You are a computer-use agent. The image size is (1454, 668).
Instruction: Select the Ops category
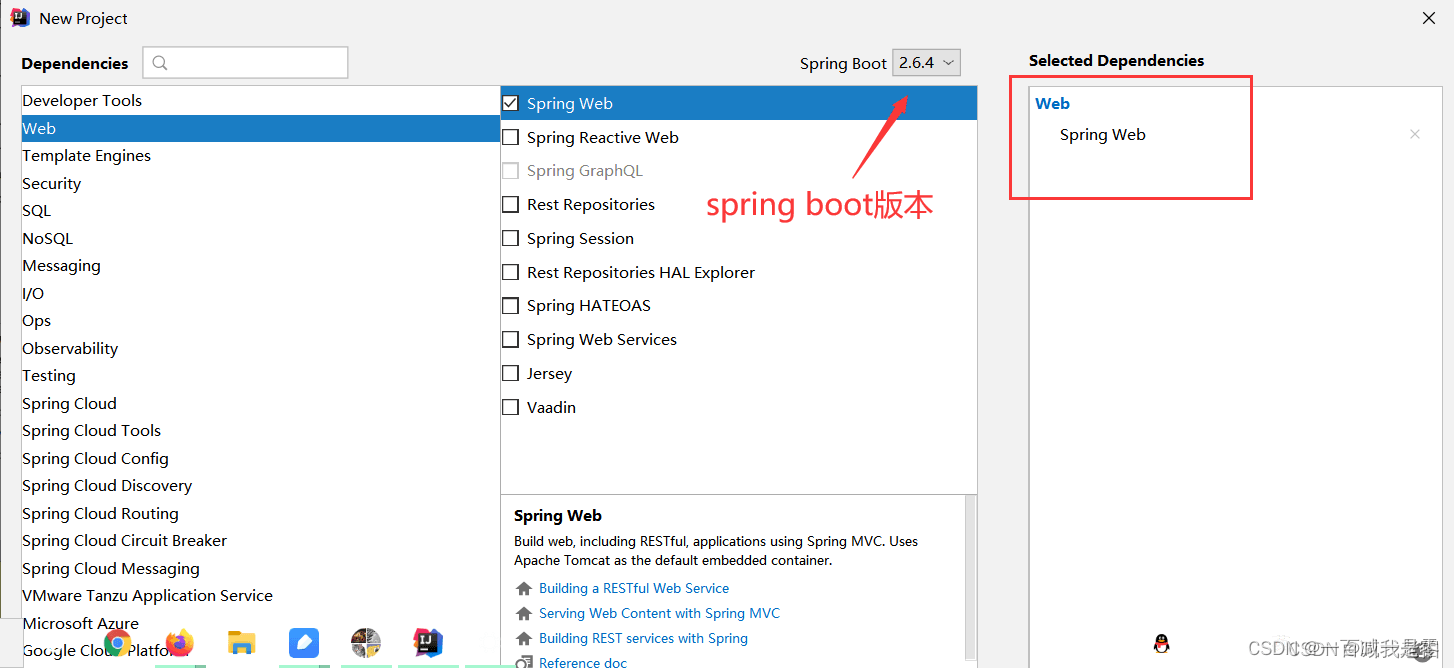click(x=260, y=320)
